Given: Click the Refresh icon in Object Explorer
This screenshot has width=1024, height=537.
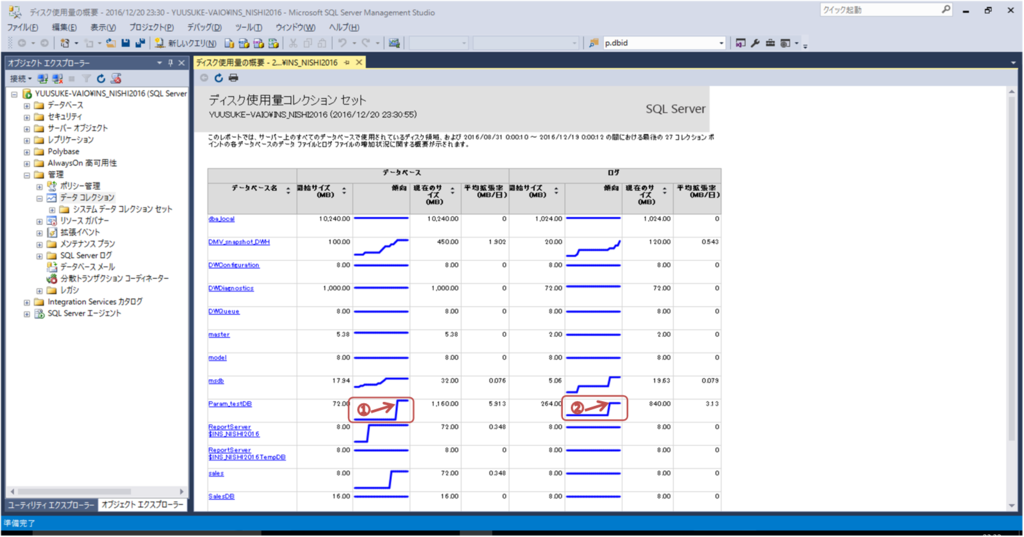Looking at the screenshot, I should [x=101, y=79].
